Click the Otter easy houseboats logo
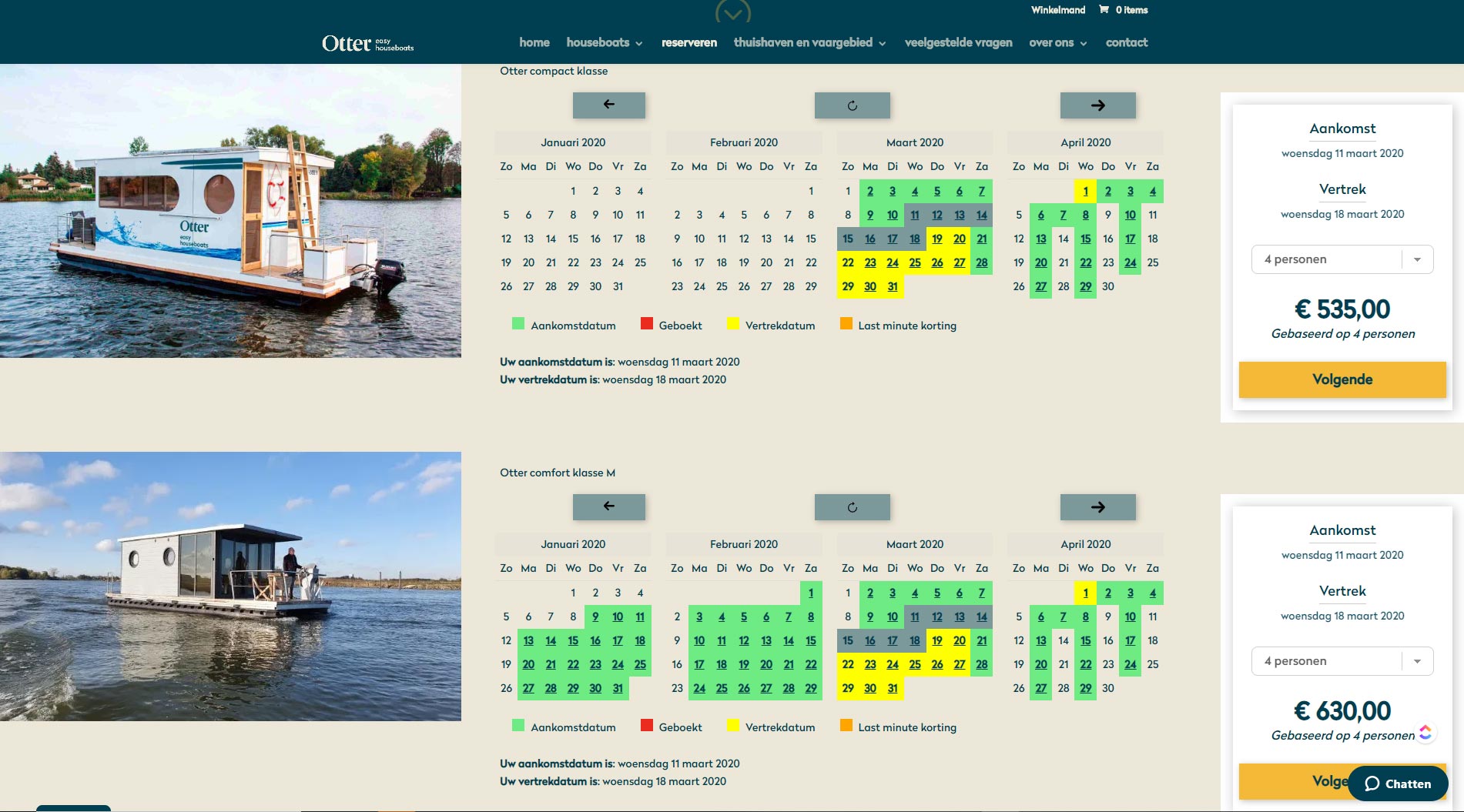Image resolution: width=1464 pixels, height=812 pixels. [x=367, y=44]
